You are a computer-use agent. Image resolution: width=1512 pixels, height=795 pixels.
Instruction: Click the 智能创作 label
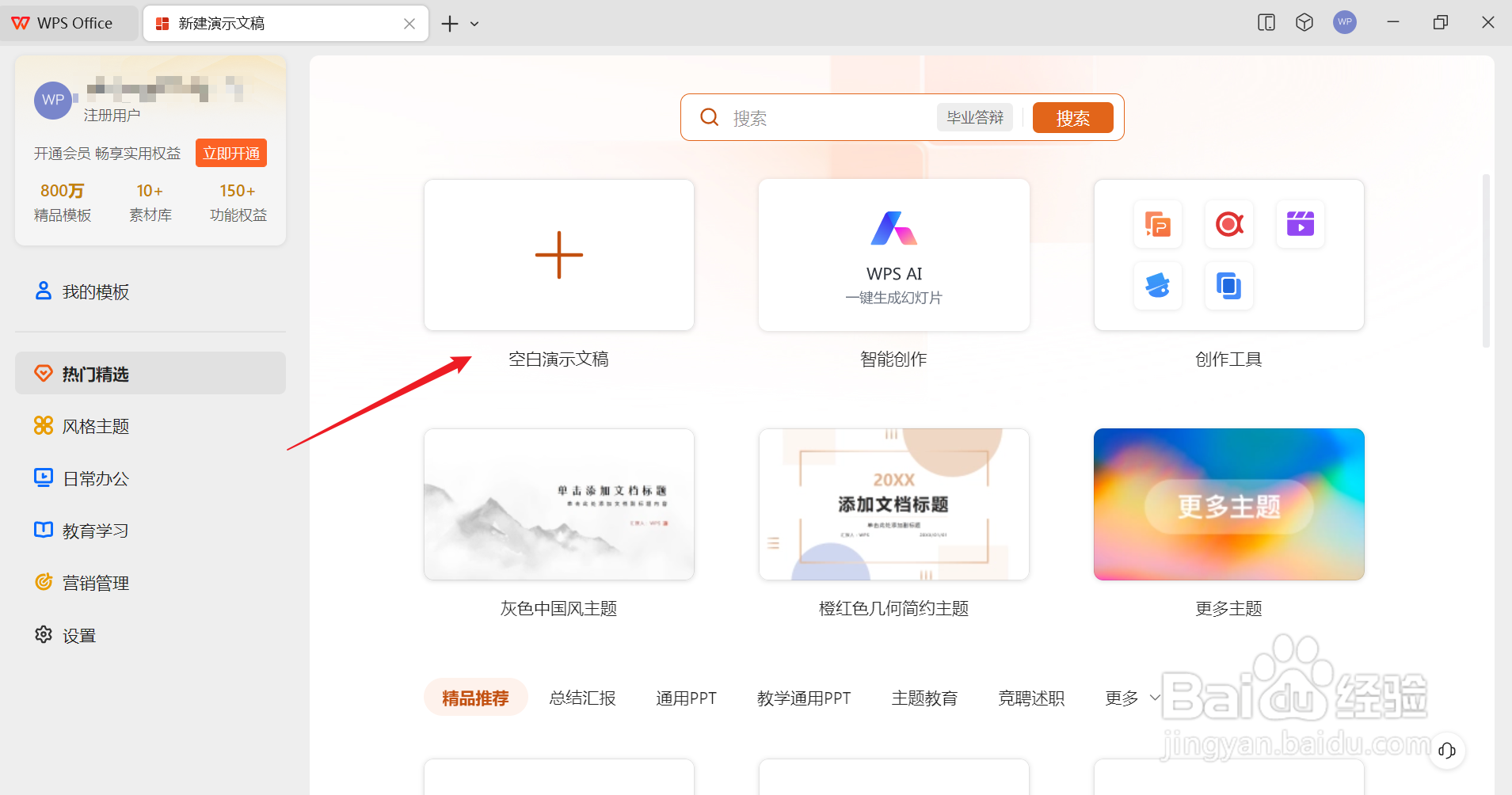894,359
